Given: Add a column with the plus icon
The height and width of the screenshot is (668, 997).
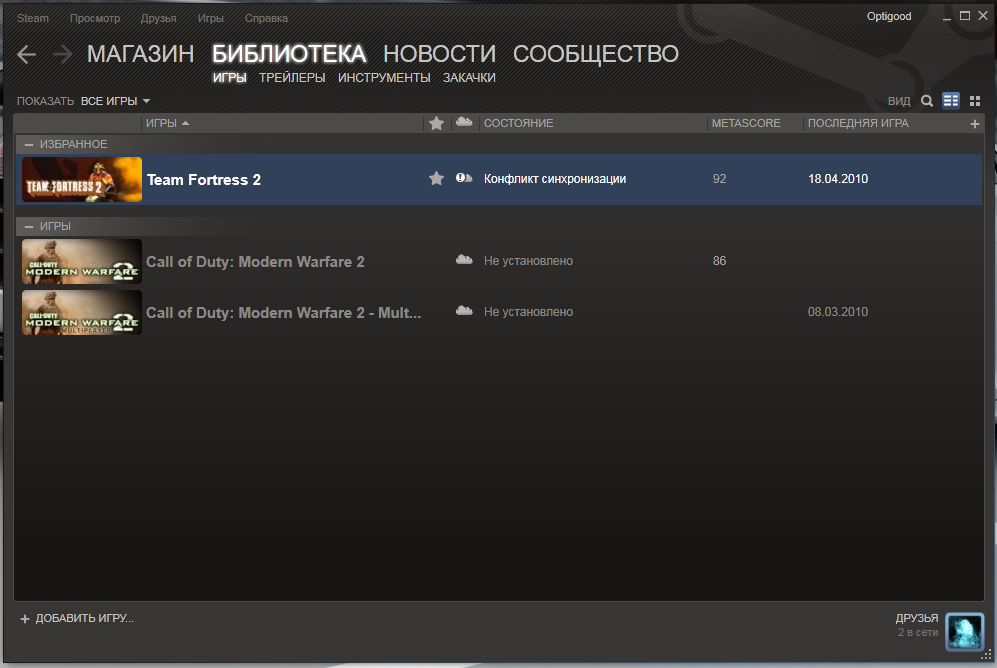Looking at the screenshot, I should 975,124.
